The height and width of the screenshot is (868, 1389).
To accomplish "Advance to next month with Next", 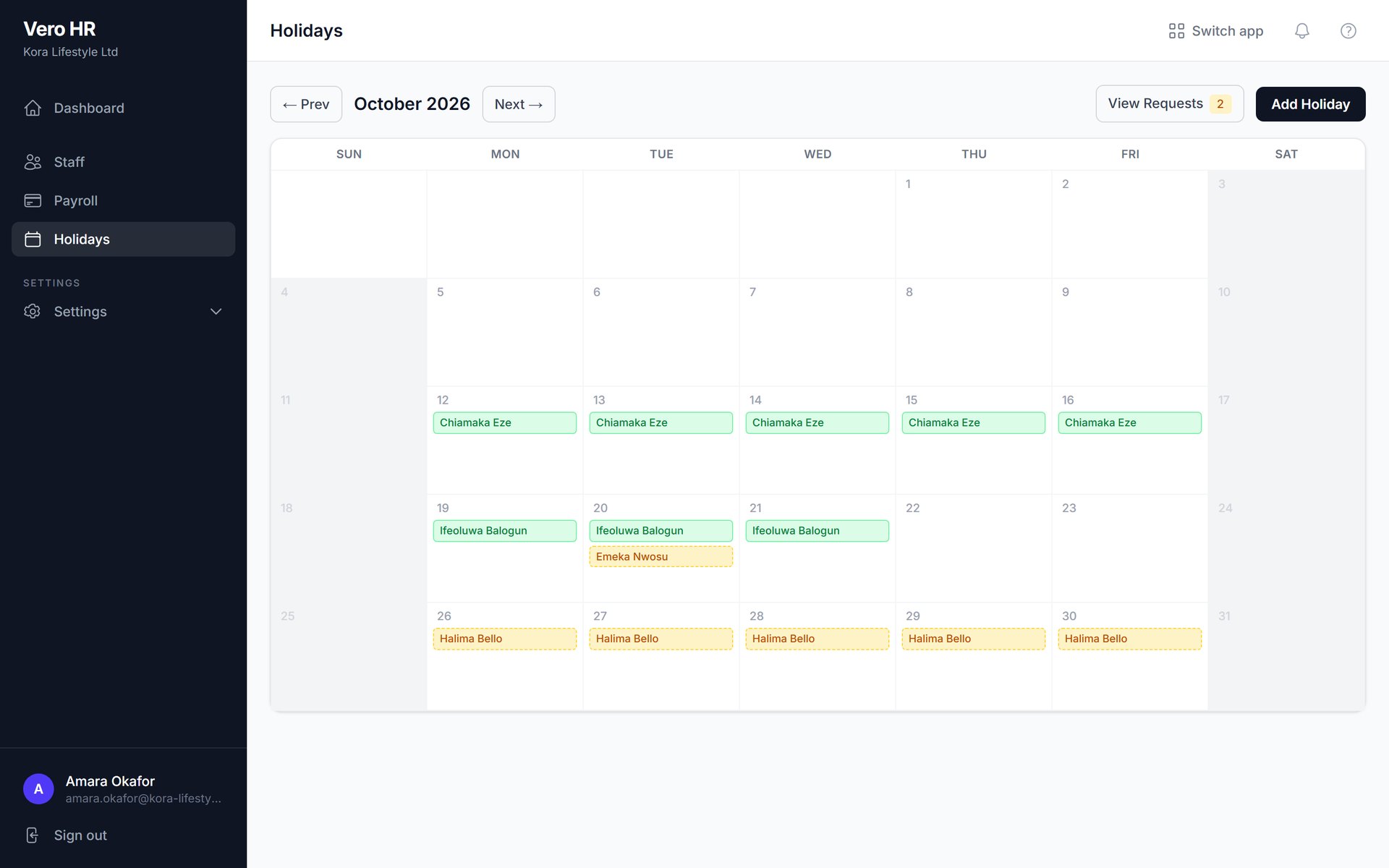I will pyautogui.click(x=519, y=104).
